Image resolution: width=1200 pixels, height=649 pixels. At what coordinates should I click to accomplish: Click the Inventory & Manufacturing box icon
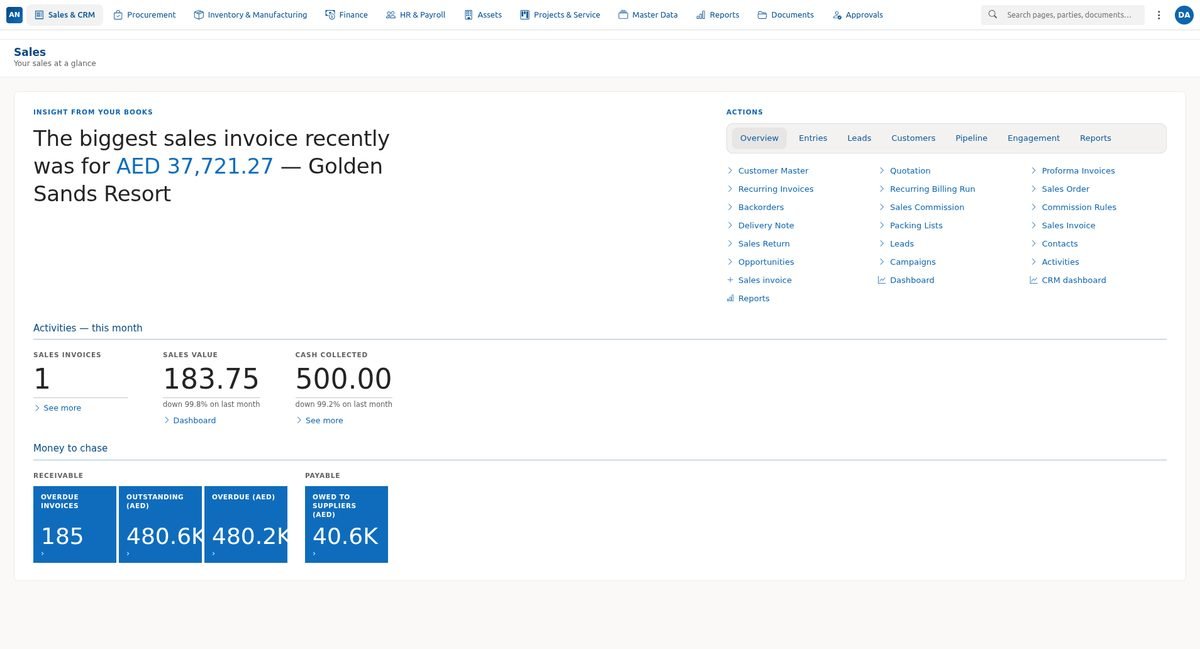pyautogui.click(x=199, y=15)
